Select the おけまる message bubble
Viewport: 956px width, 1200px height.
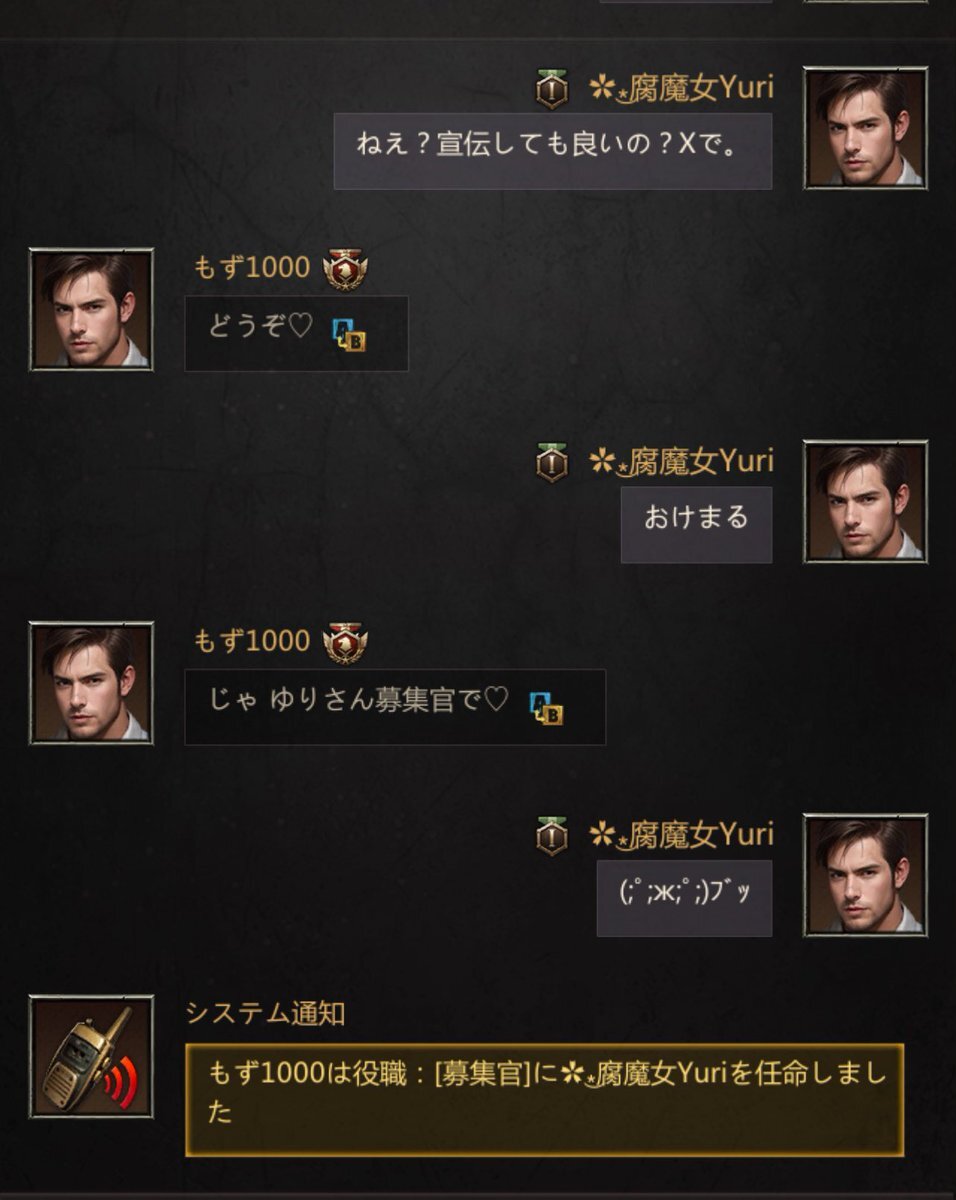(696, 524)
